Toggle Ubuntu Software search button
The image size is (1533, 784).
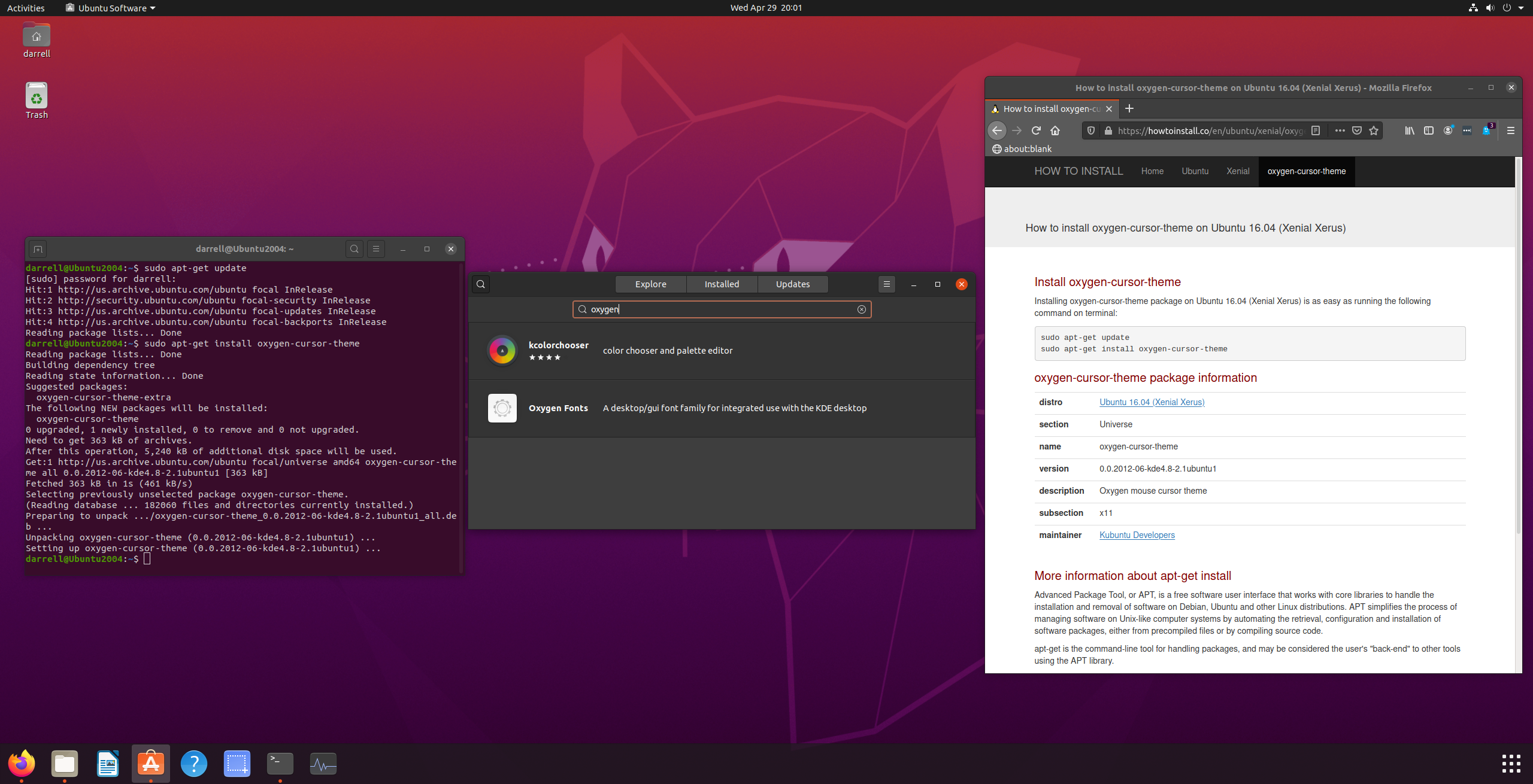coord(481,284)
